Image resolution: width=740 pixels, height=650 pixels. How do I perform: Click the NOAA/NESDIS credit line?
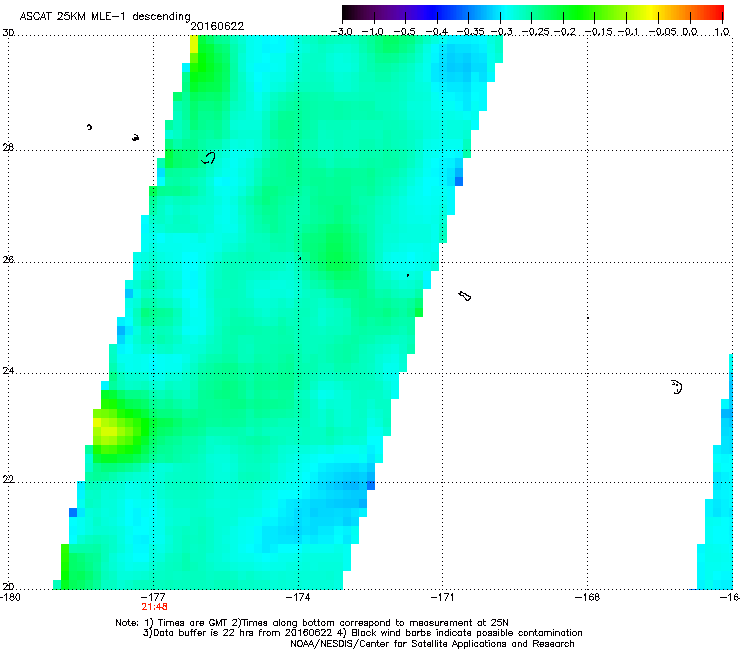pos(432,644)
